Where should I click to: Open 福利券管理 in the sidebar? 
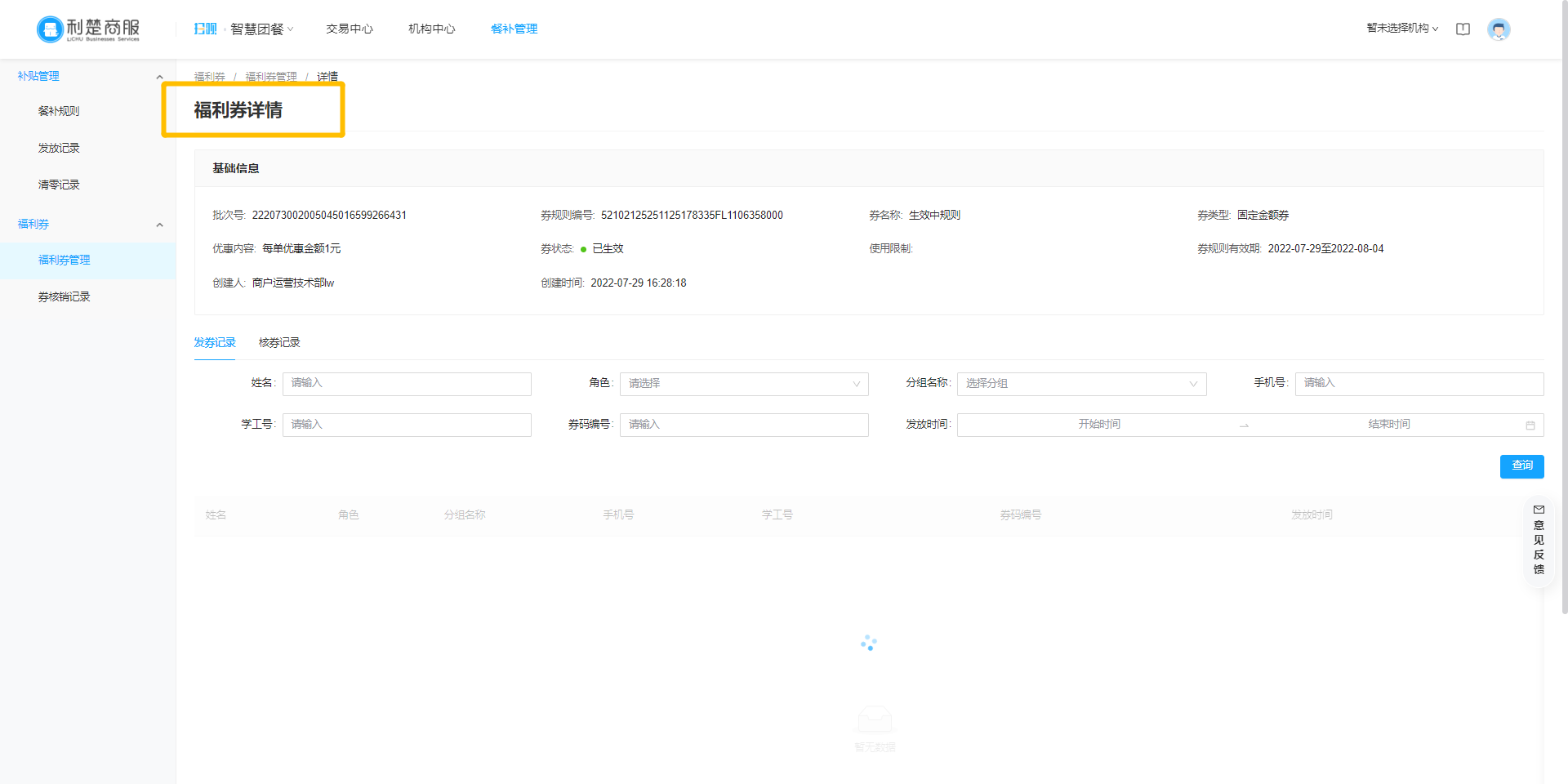click(88, 261)
